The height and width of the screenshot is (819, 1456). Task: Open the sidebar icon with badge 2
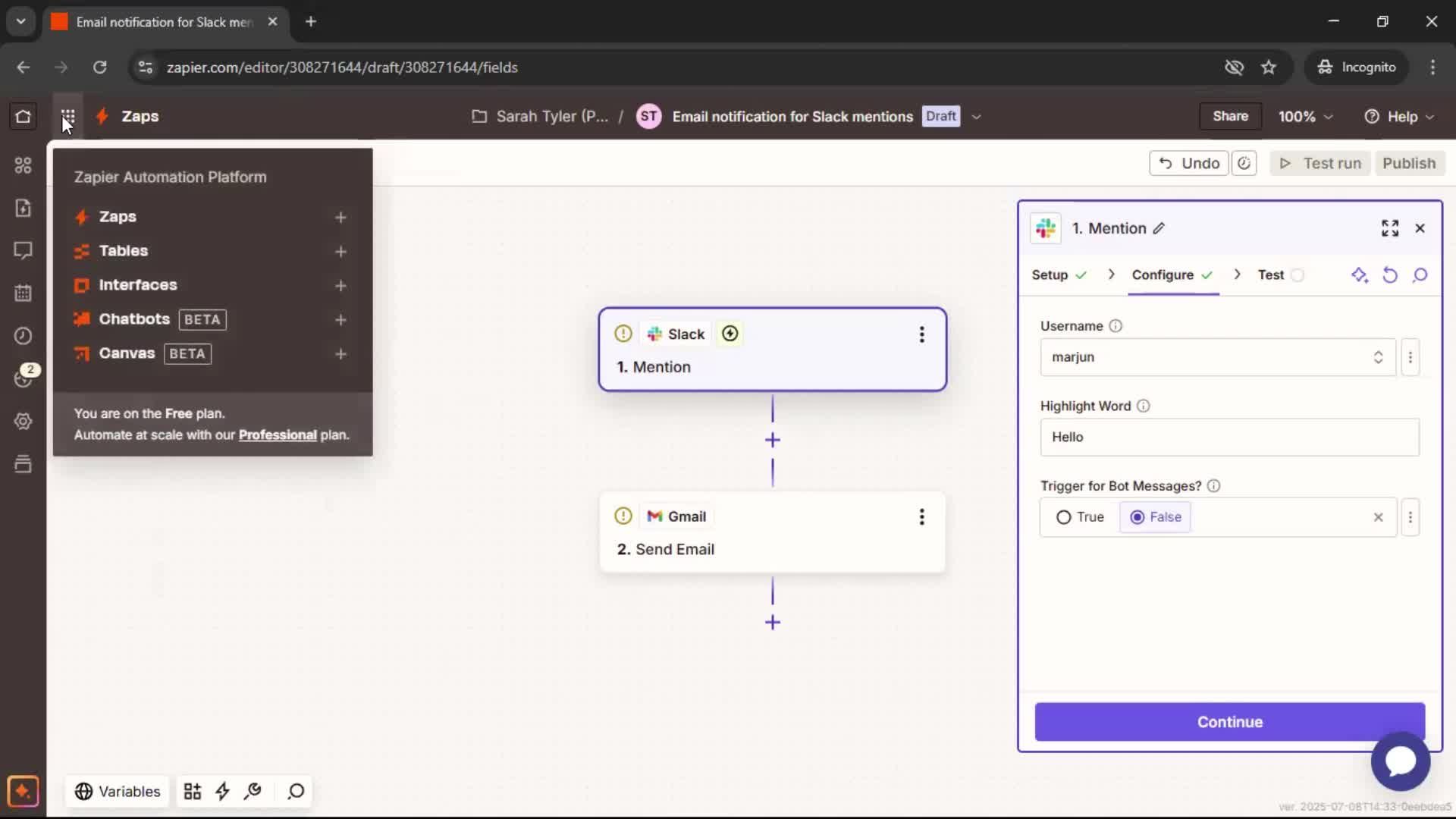tap(24, 377)
